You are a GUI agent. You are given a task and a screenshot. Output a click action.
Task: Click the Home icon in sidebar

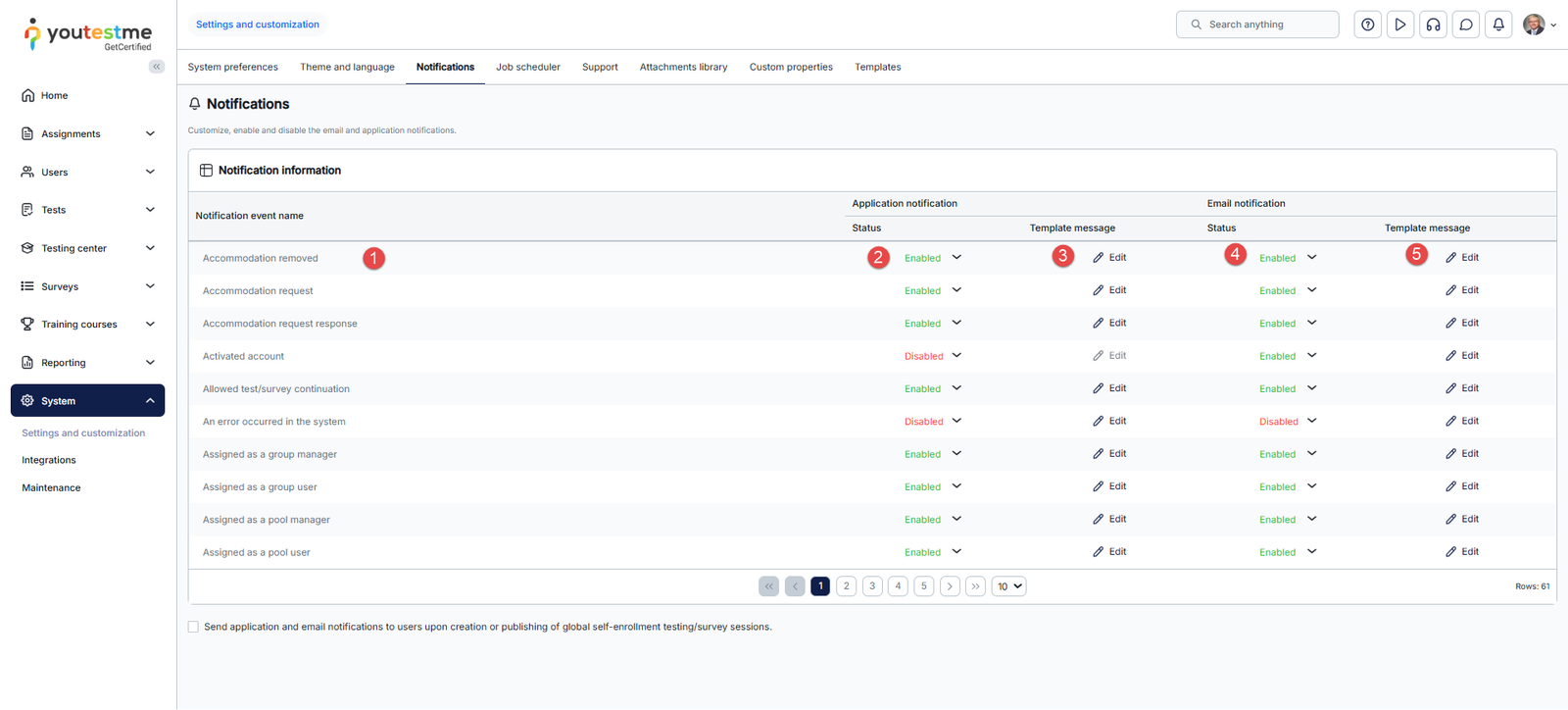pos(27,95)
